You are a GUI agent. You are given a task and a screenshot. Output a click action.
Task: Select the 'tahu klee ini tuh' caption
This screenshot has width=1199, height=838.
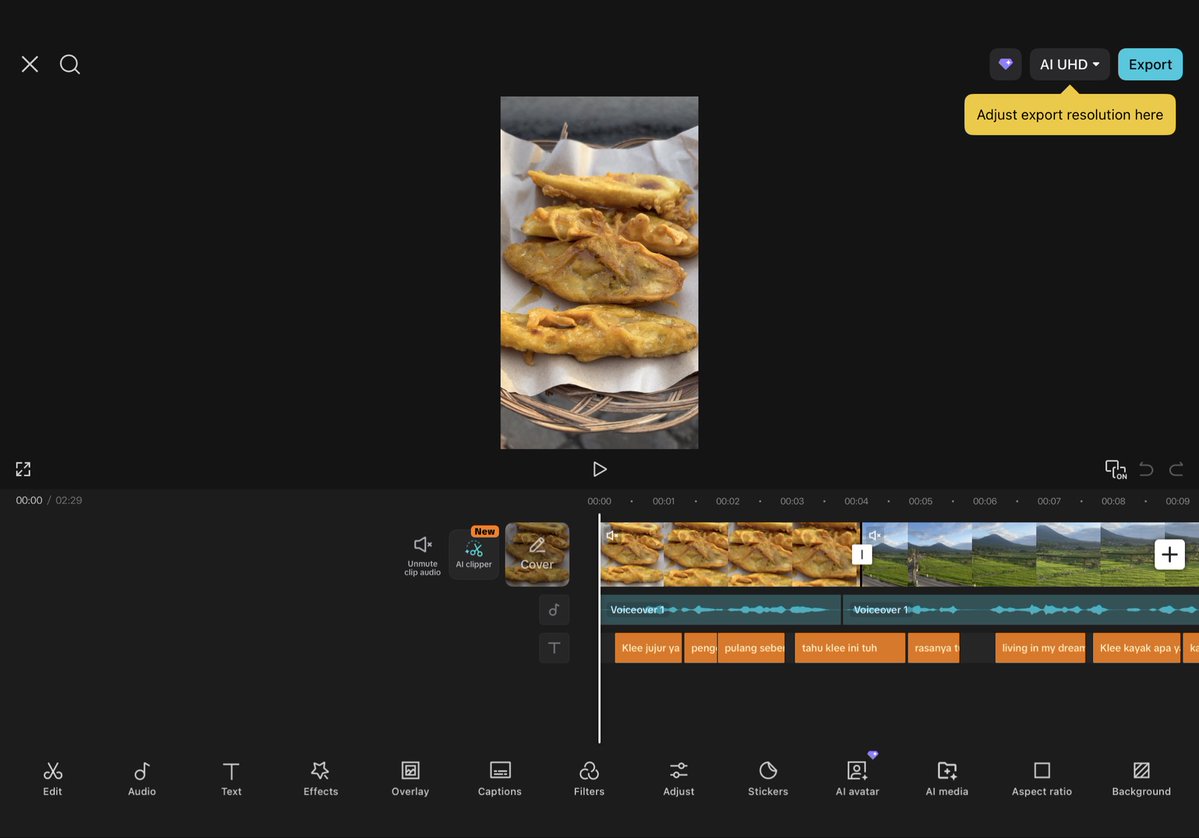pyautogui.click(x=850, y=648)
